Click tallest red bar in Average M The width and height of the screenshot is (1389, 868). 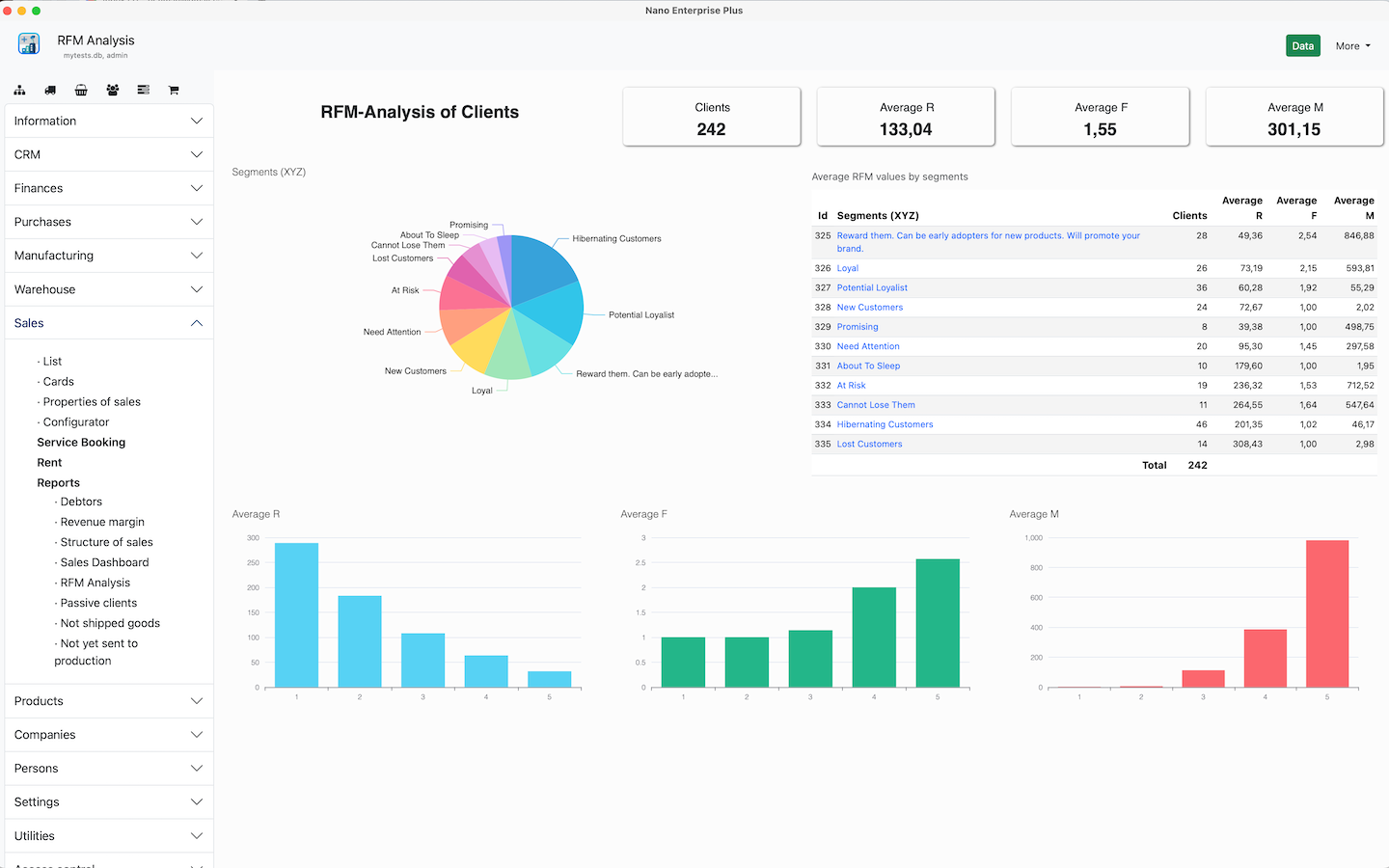(1327, 613)
